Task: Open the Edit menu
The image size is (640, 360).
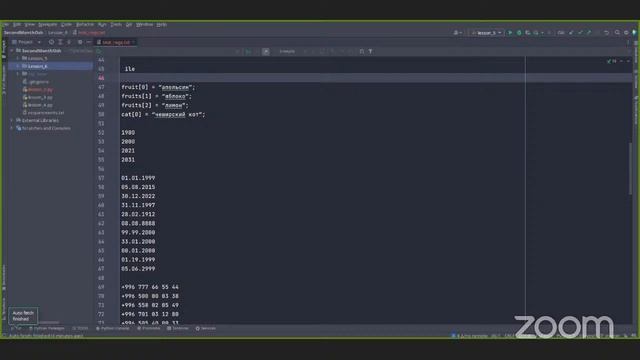Action: tap(17, 24)
